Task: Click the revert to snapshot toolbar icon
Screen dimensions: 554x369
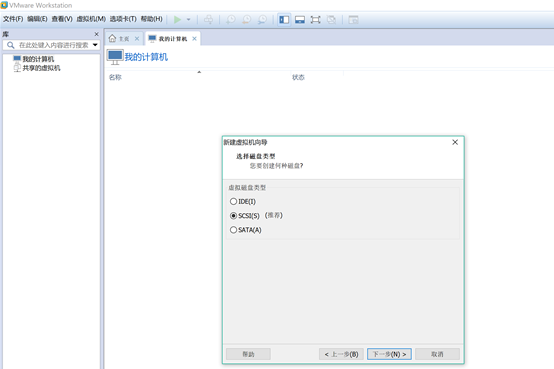Action: [247, 19]
